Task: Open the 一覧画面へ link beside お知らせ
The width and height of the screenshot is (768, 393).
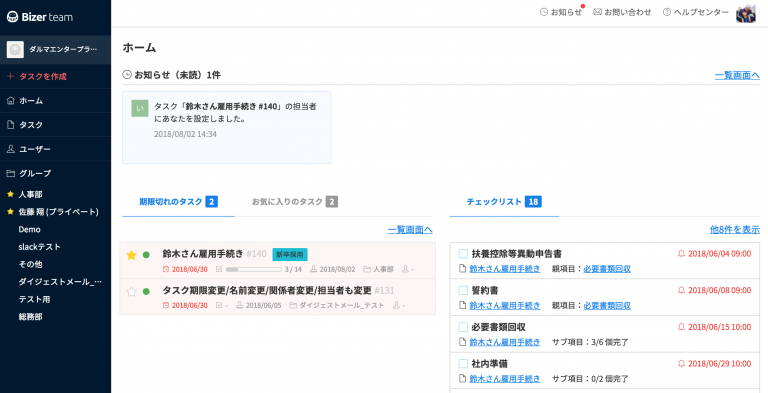Action: 737,75
